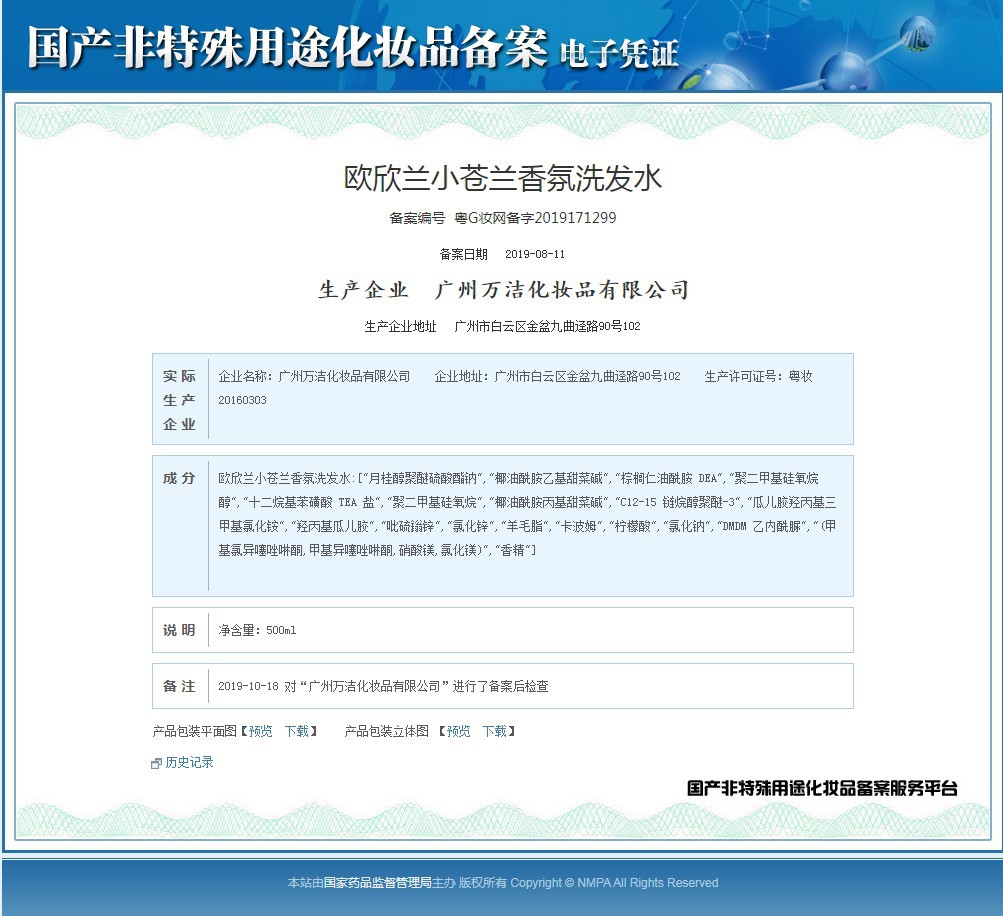Click the filing date 2019-08-11
The width and height of the screenshot is (1003, 916).
535,254
